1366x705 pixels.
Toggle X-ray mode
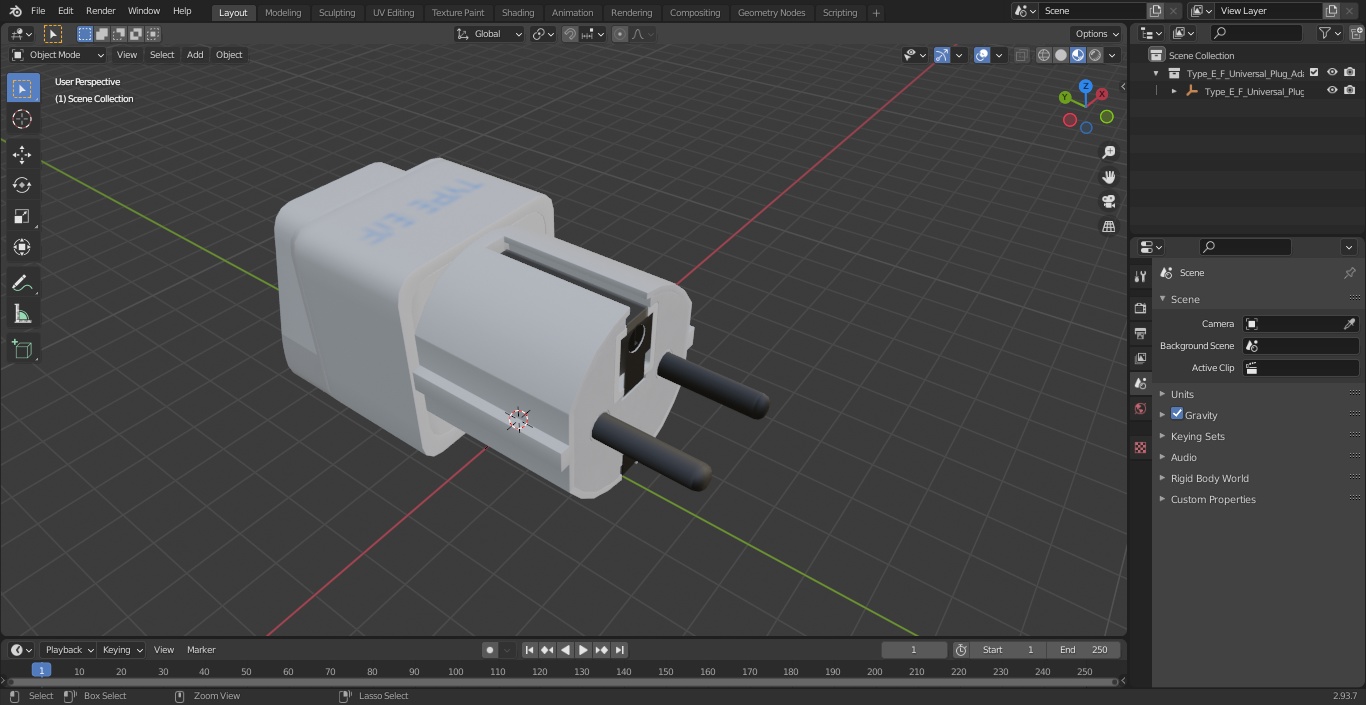pyautogui.click(x=1021, y=55)
